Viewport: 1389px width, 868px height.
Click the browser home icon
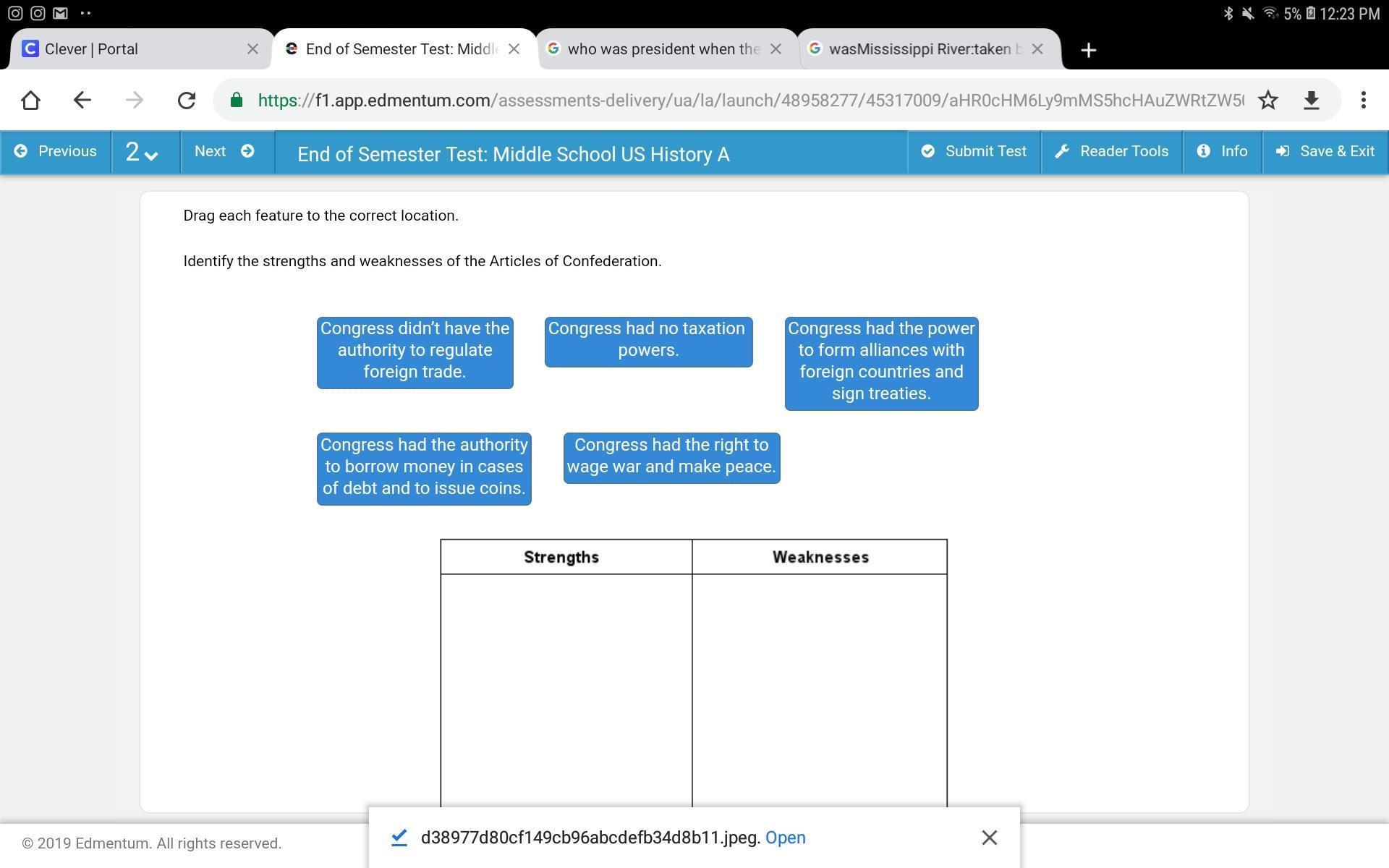point(30,101)
